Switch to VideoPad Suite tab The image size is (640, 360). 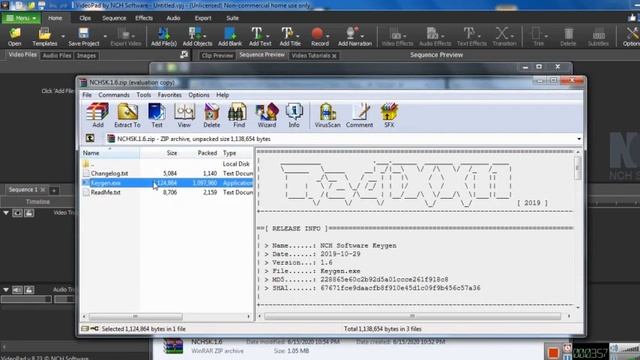coord(232,18)
